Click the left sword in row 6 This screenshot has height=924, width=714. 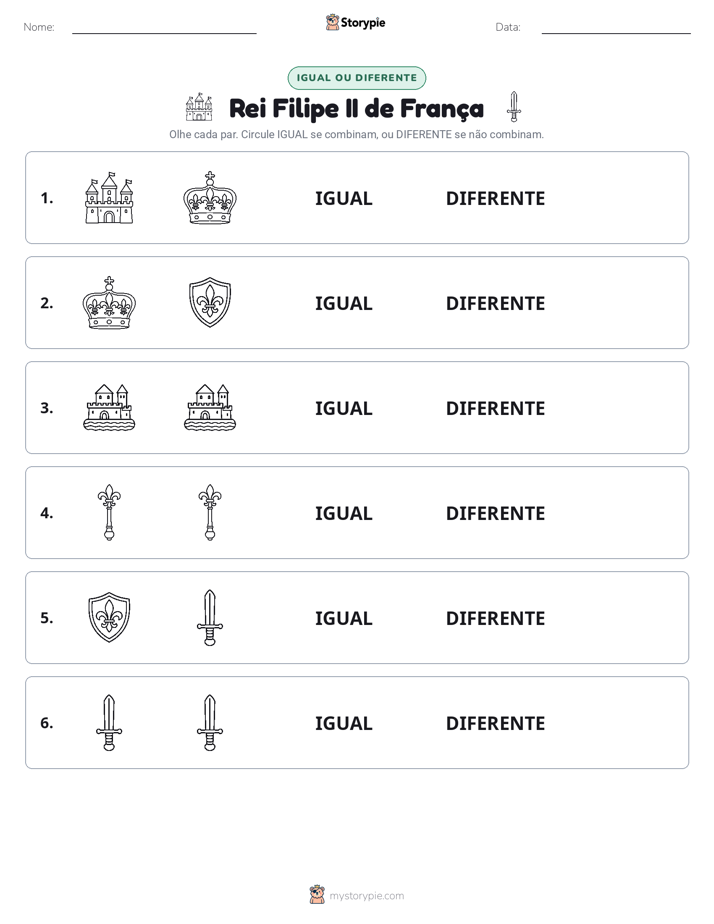pyautogui.click(x=109, y=722)
